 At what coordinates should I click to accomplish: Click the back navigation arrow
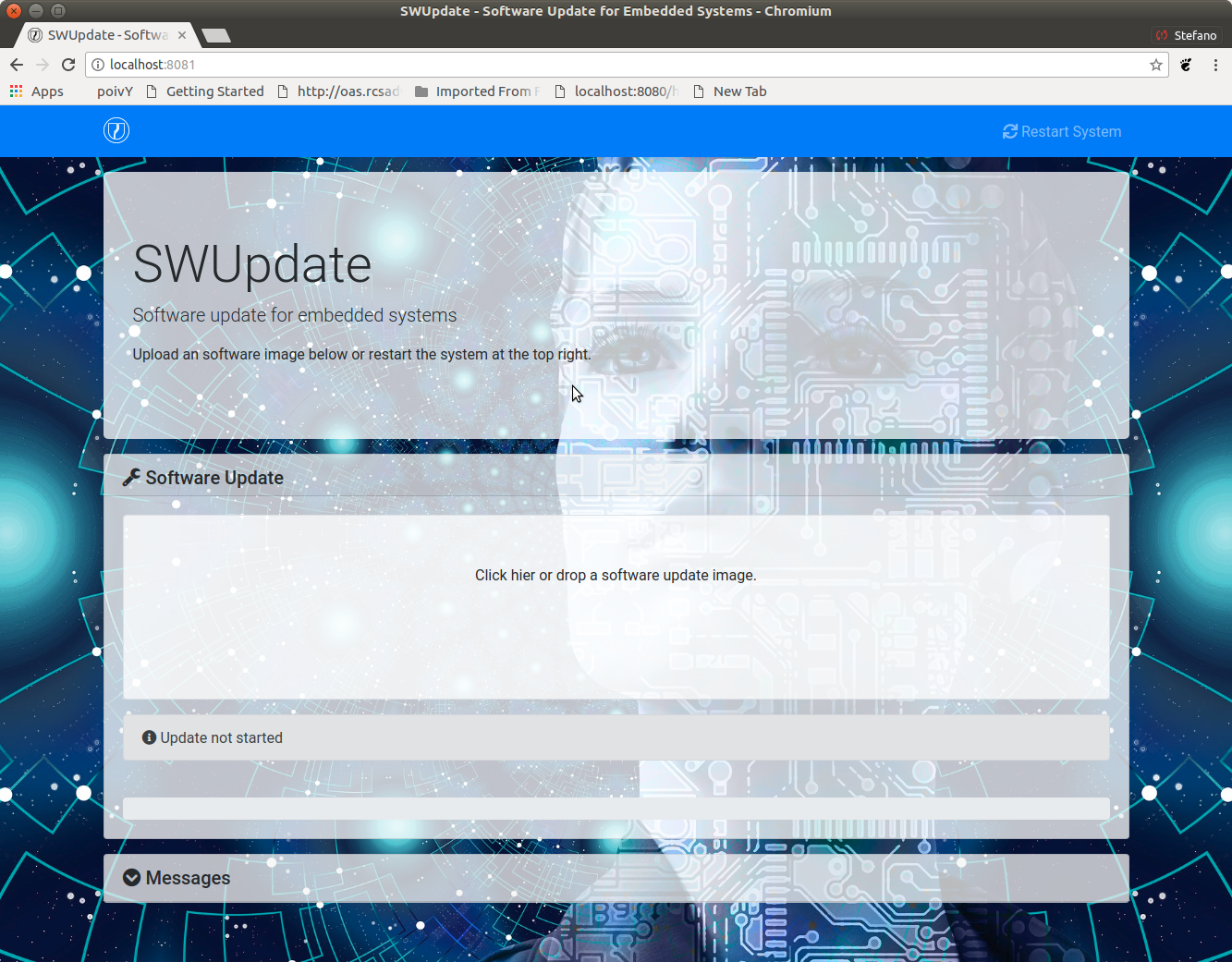[x=17, y=65]
